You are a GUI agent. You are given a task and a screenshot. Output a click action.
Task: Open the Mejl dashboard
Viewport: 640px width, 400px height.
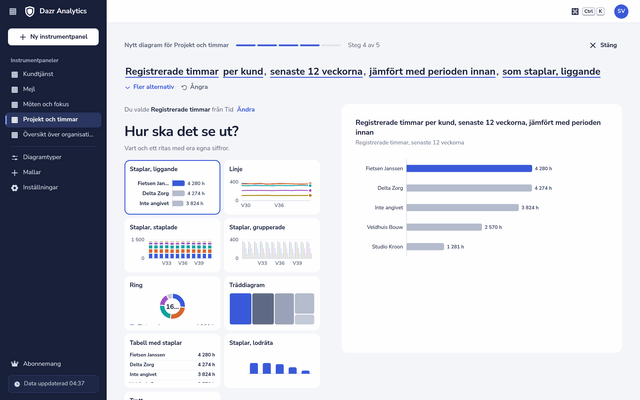[x=53, y=89]
